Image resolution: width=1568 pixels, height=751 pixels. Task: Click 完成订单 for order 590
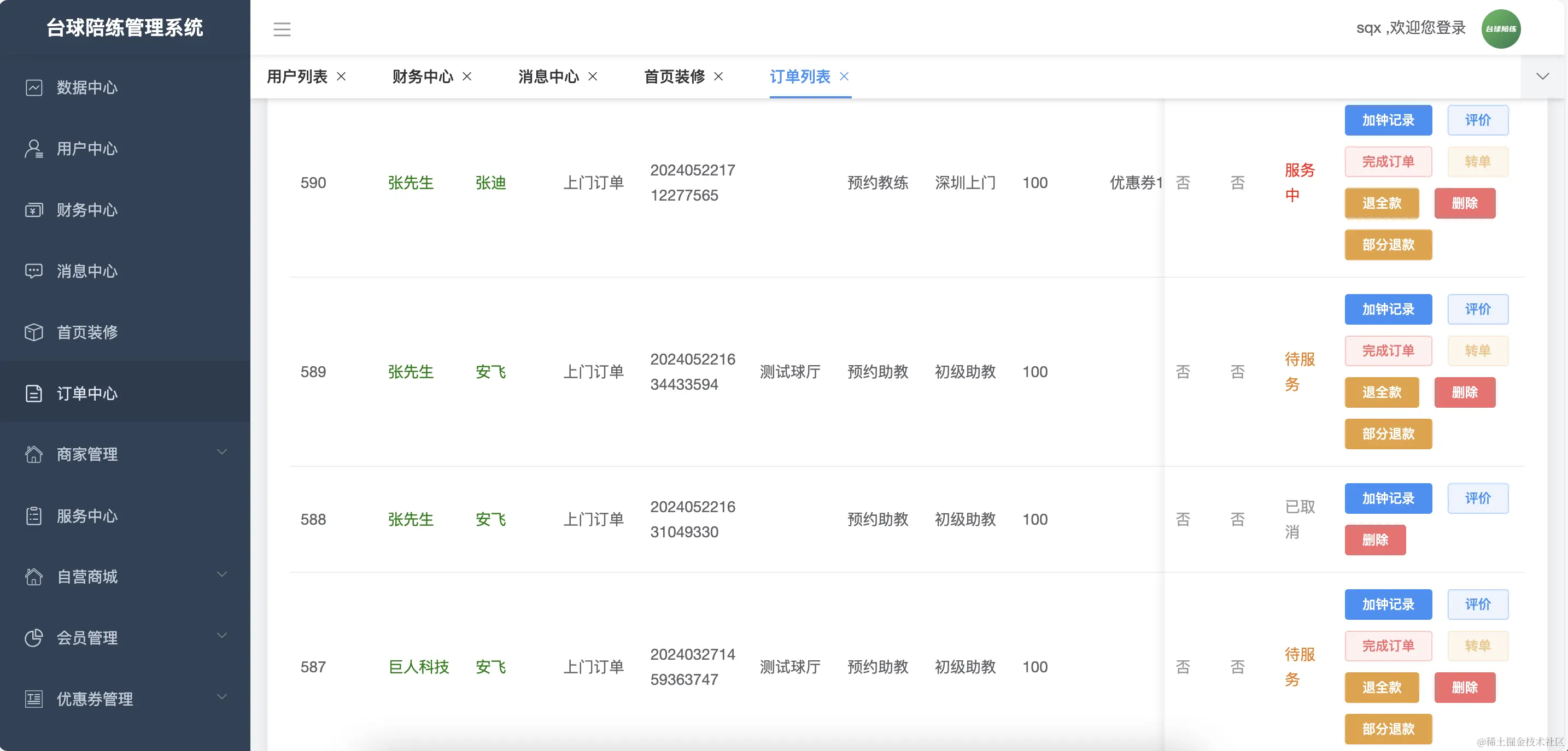coord(1389,161)
